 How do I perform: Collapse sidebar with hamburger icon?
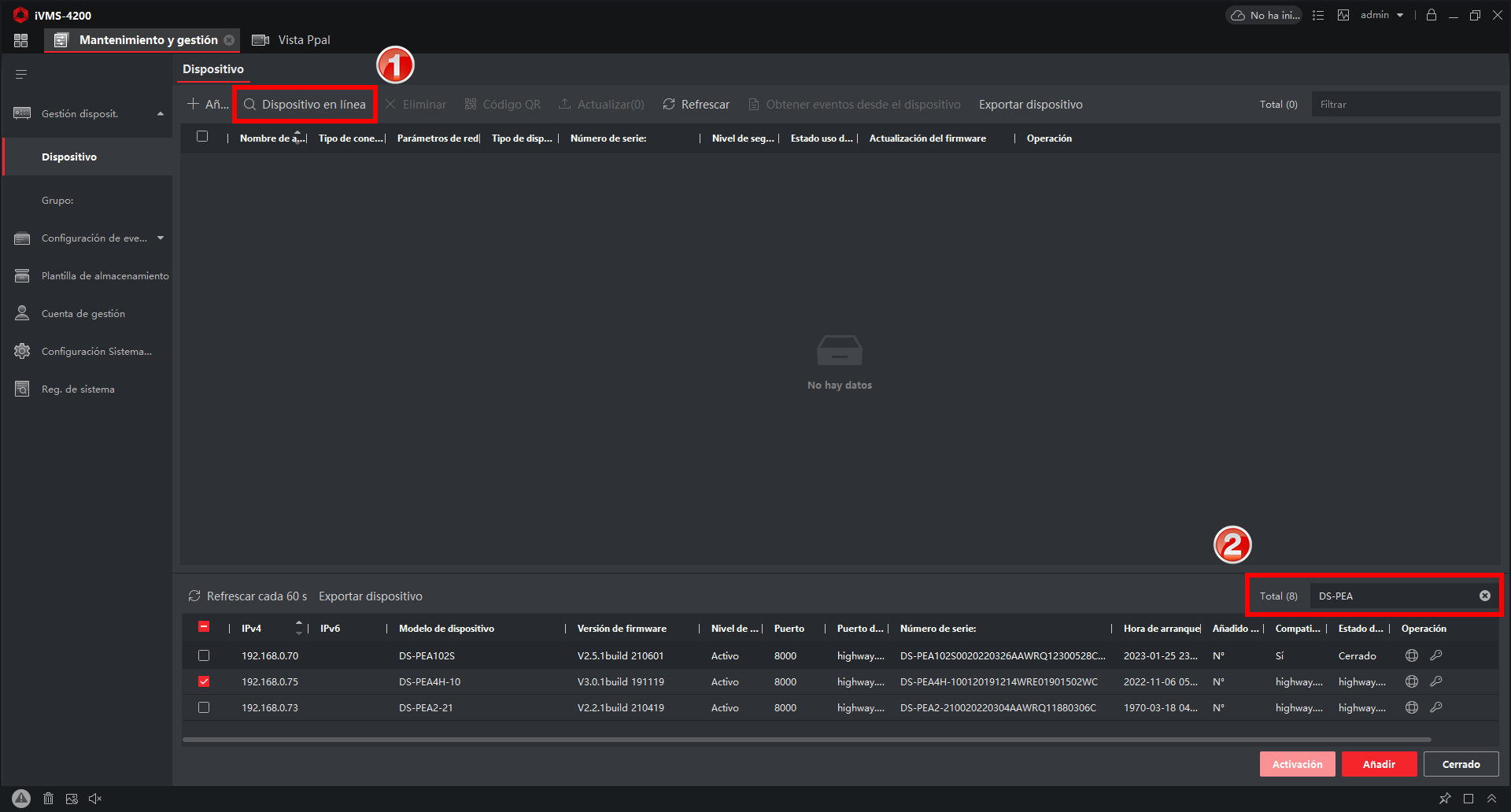click(21, 74)
